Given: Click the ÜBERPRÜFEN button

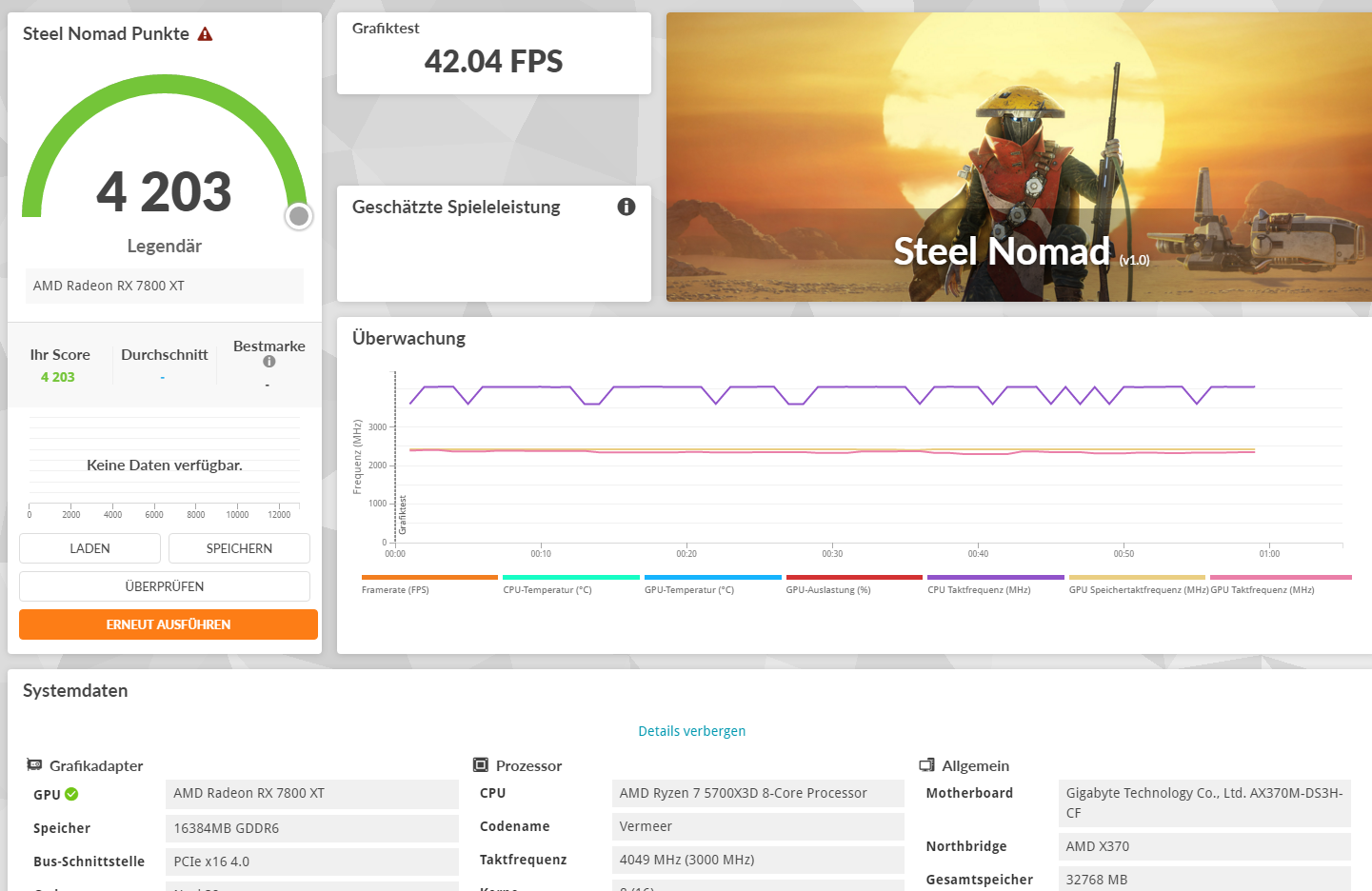Looking at the screenshot, I should click(165, 586).
